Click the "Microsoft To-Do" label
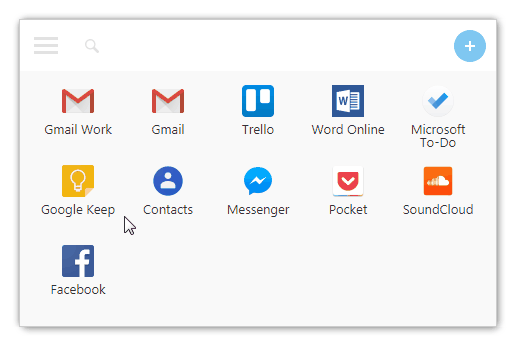This screenshot has width=516, height=360. (x=438, y=136)
